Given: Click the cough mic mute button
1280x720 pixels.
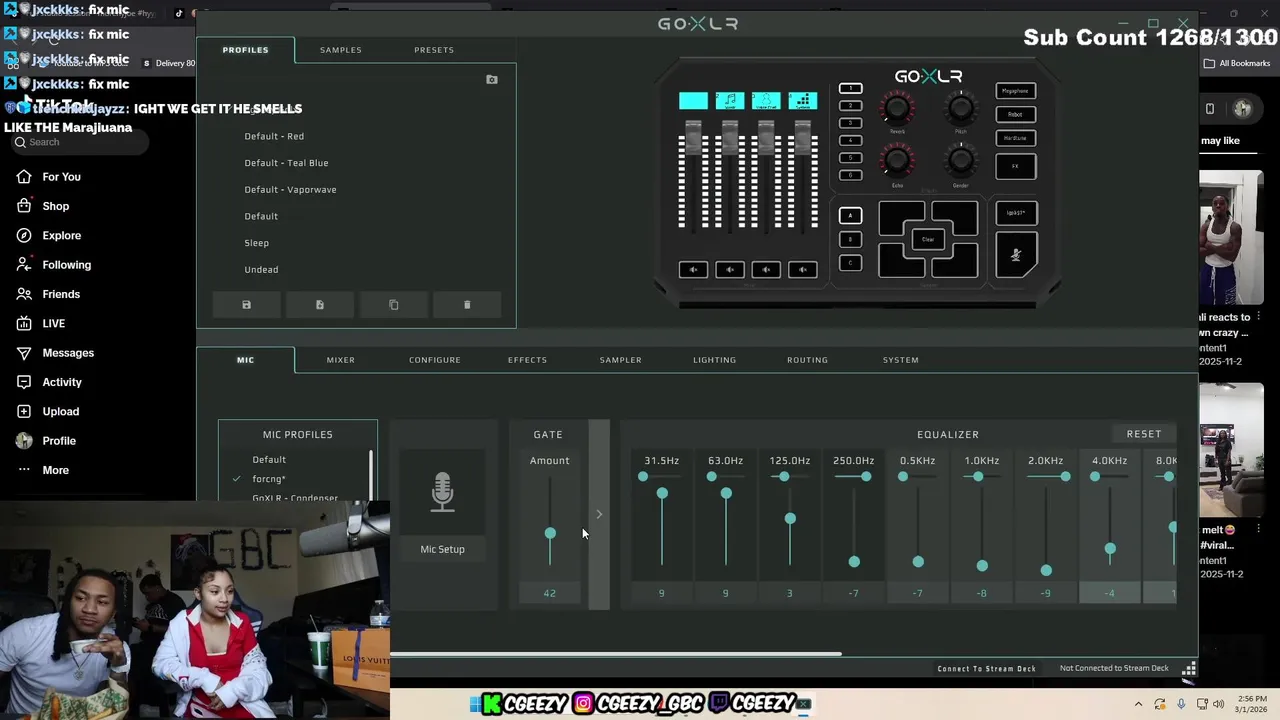Looking at the screenshot, I should click(x=1016, y=254).
